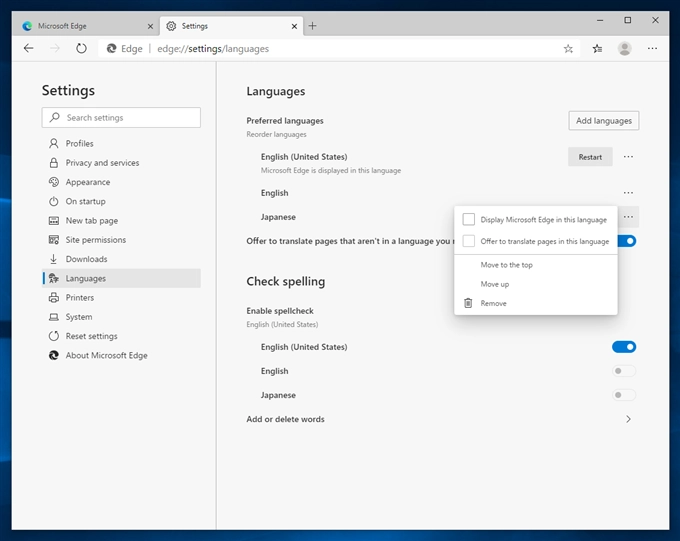This screenshot has width=680, height=541.
Task: Enable the English spellcheck toggle
Action: 624,371
